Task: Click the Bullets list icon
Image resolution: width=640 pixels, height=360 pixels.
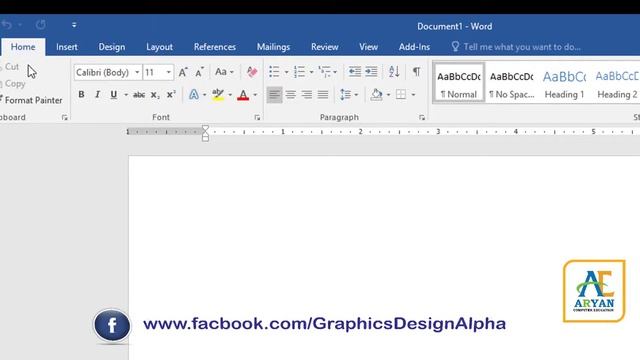Action: click(274, 72)
